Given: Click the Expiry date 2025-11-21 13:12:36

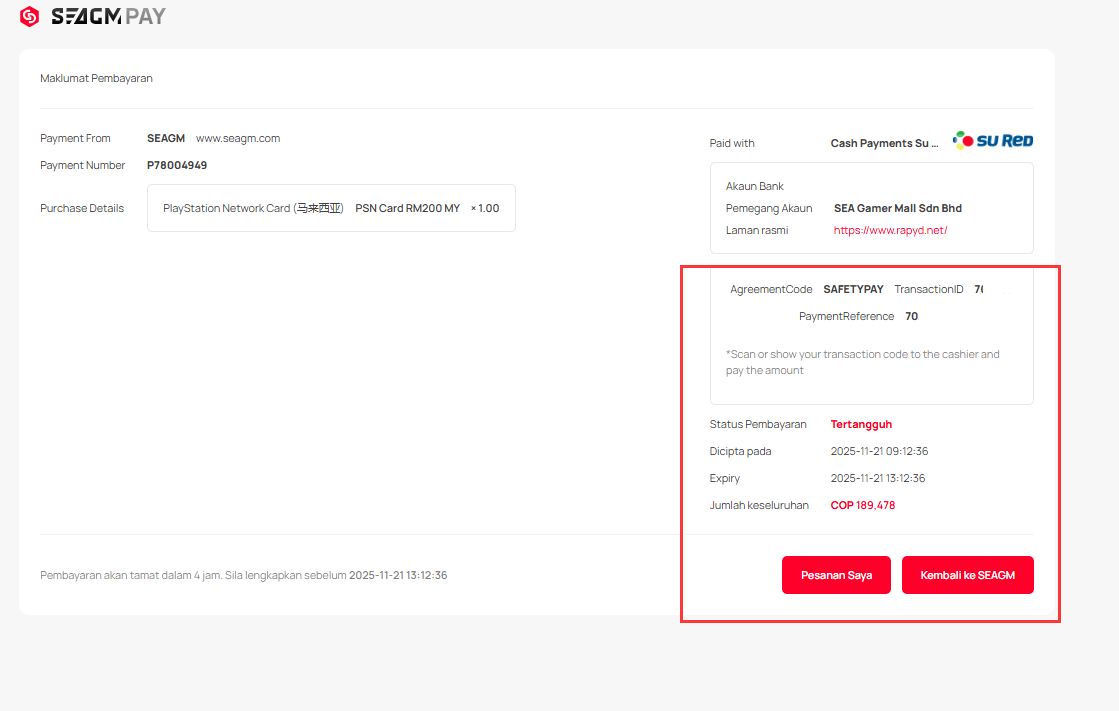Looking at the screenshot, I should tap(877, 478).
